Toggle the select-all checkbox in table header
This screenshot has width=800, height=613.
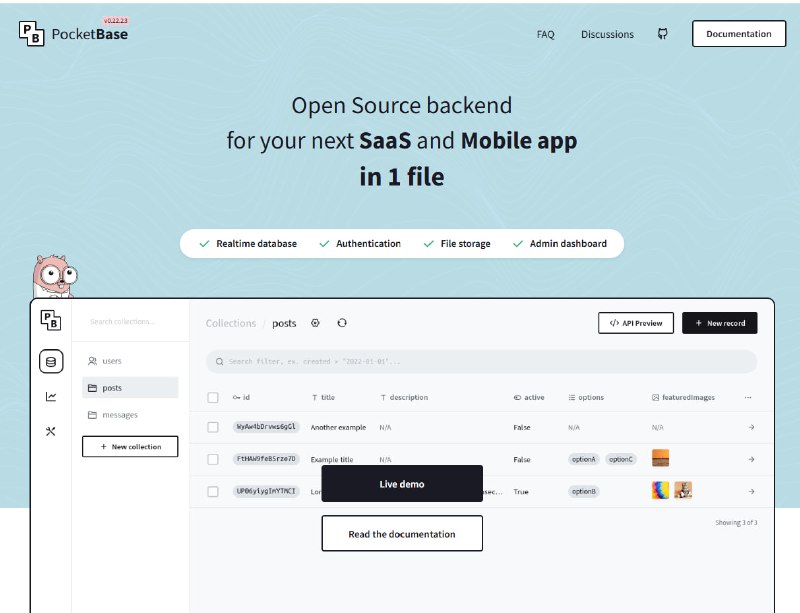tap(213, 397)
